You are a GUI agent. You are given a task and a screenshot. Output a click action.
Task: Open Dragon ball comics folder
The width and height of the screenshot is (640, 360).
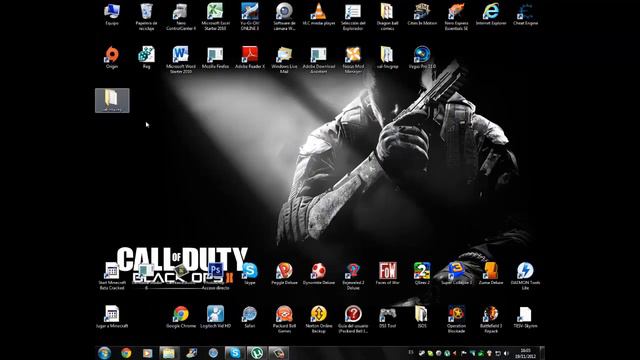pyautogui.click(x=387, y=17)
